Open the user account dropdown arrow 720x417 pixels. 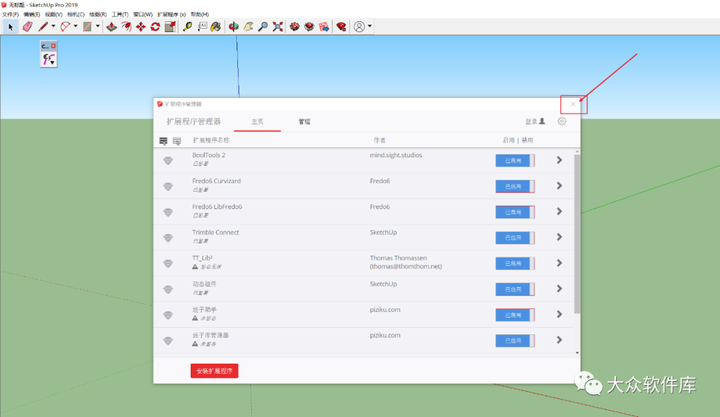[x=370, y=26]
